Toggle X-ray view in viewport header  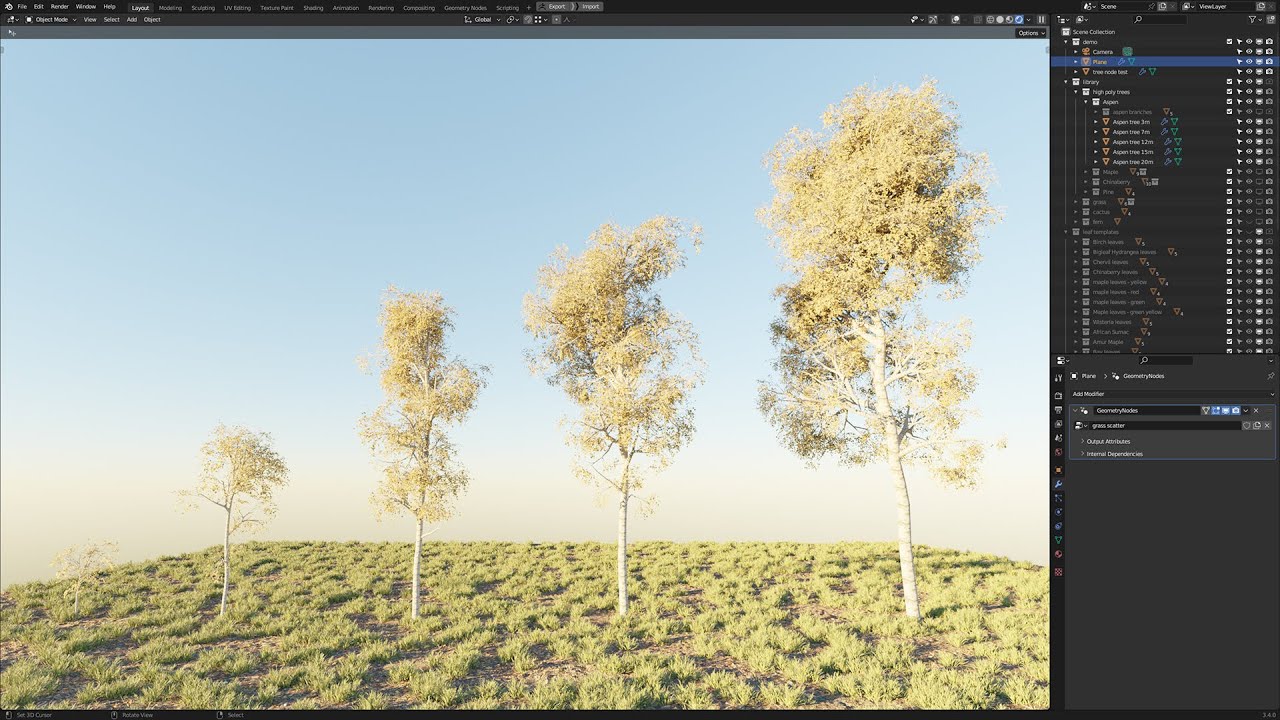[x=978, y=19]
